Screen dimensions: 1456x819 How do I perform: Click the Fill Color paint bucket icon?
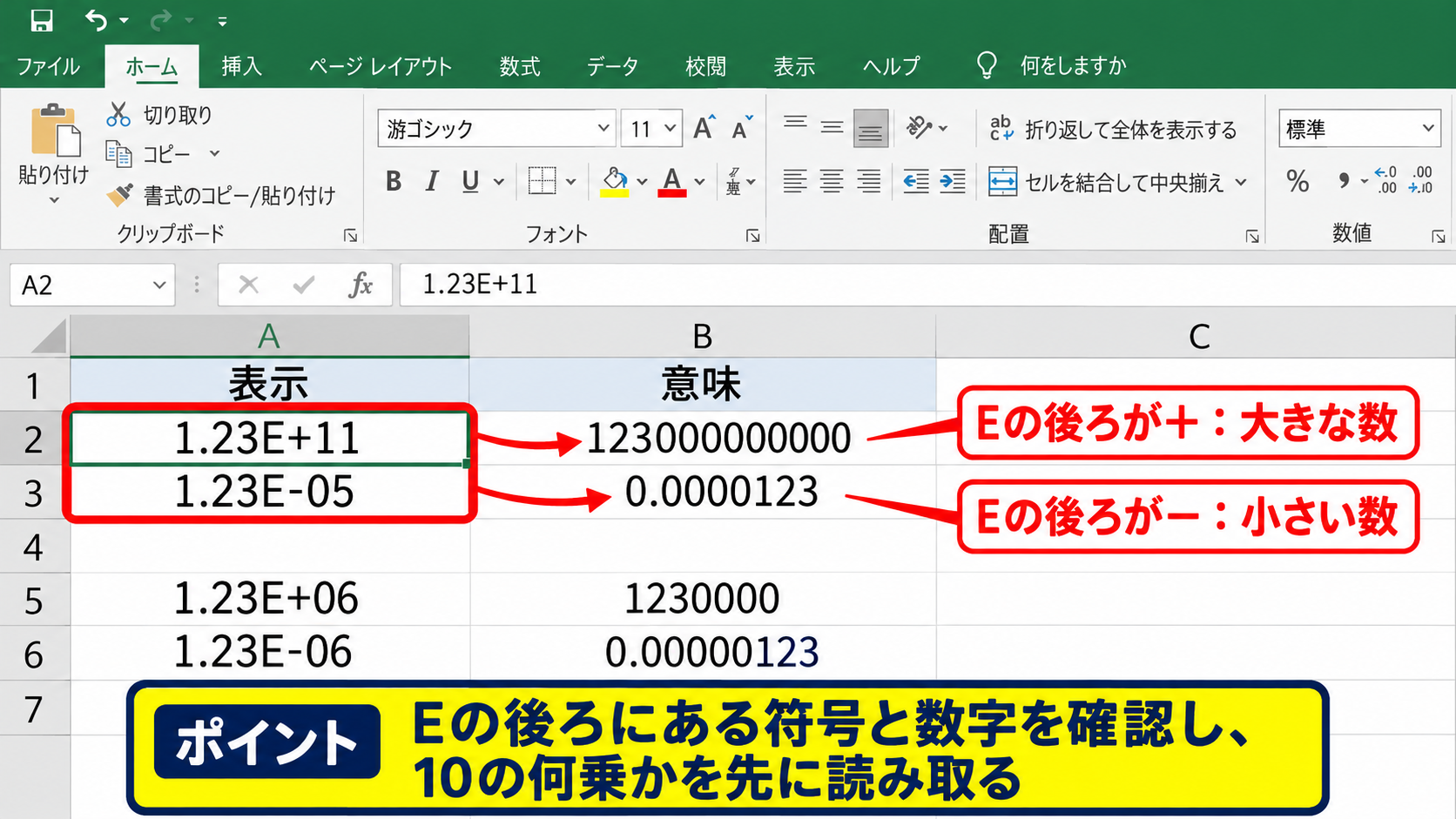[615, 181]
